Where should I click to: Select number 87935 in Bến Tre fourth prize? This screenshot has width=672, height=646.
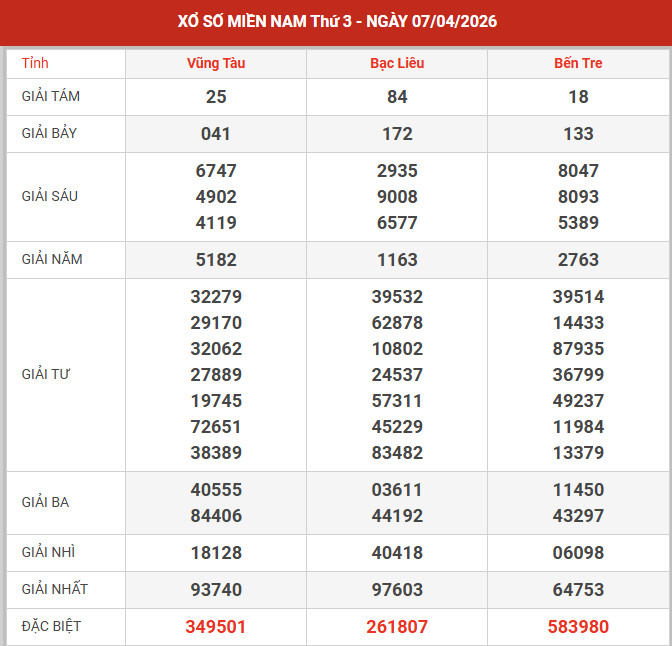click(578, 349)
